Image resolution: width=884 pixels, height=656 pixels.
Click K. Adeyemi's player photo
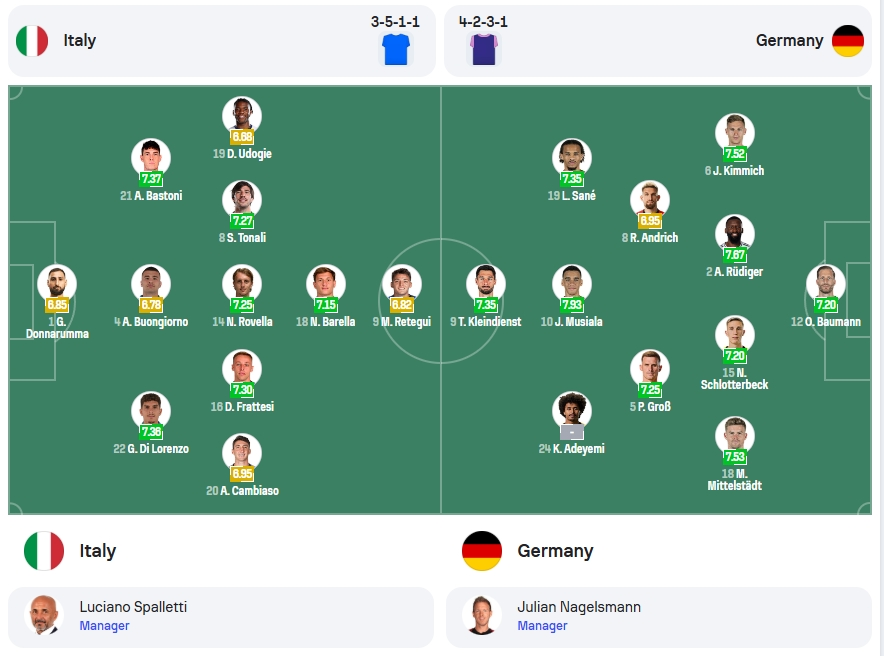pos(572,410)
